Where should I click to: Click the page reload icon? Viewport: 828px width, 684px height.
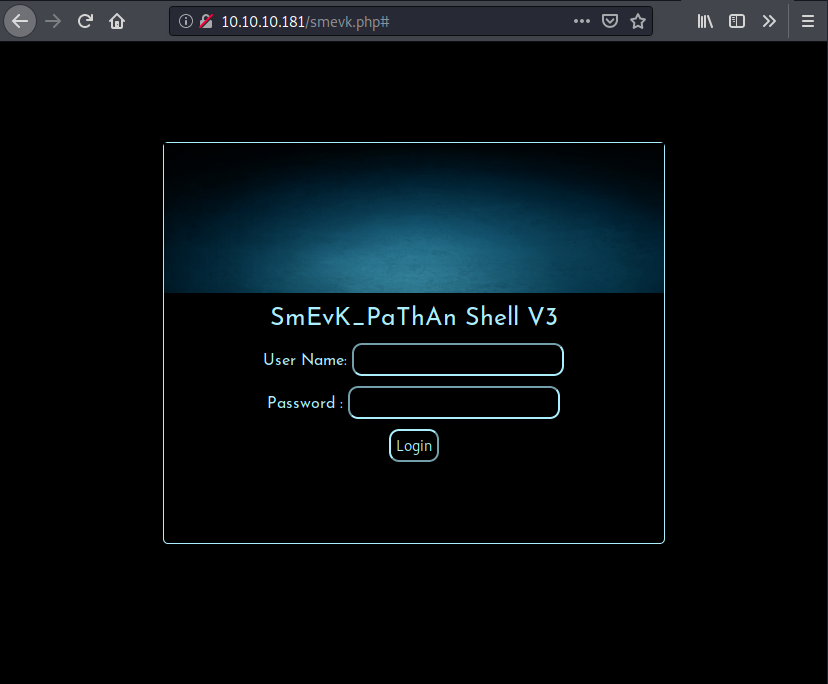pos(84,20)
